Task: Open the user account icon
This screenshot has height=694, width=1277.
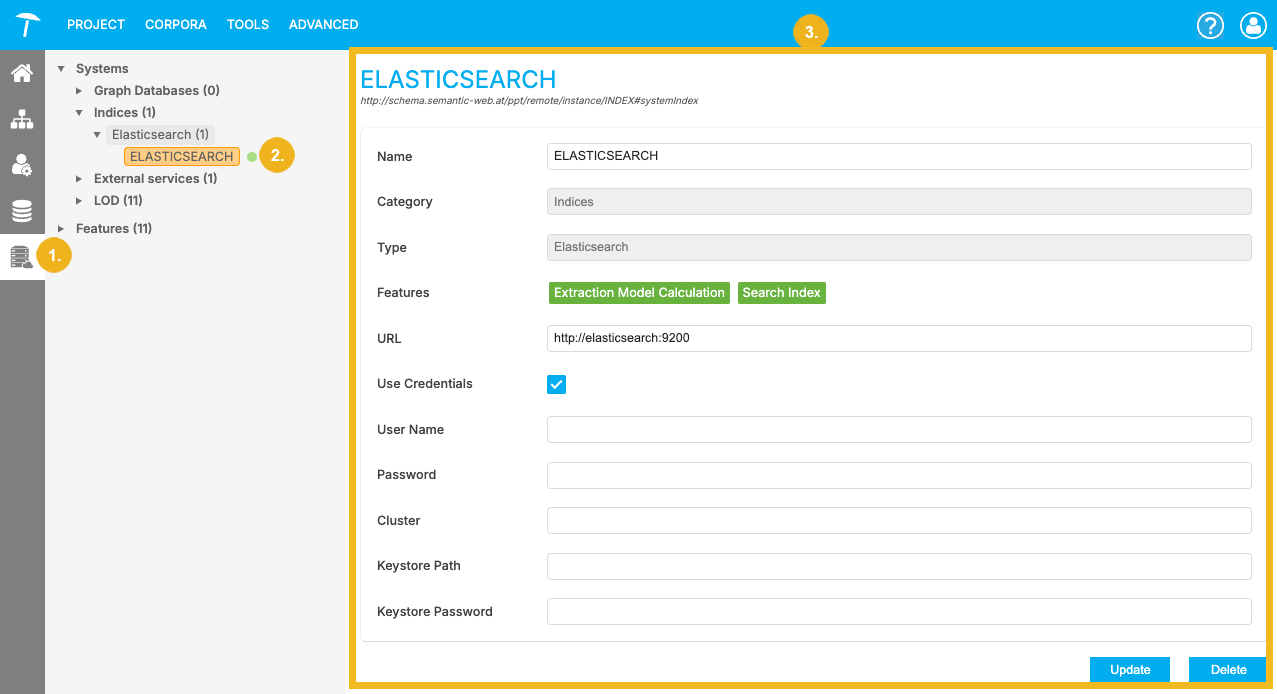Action: [1253, 25]
